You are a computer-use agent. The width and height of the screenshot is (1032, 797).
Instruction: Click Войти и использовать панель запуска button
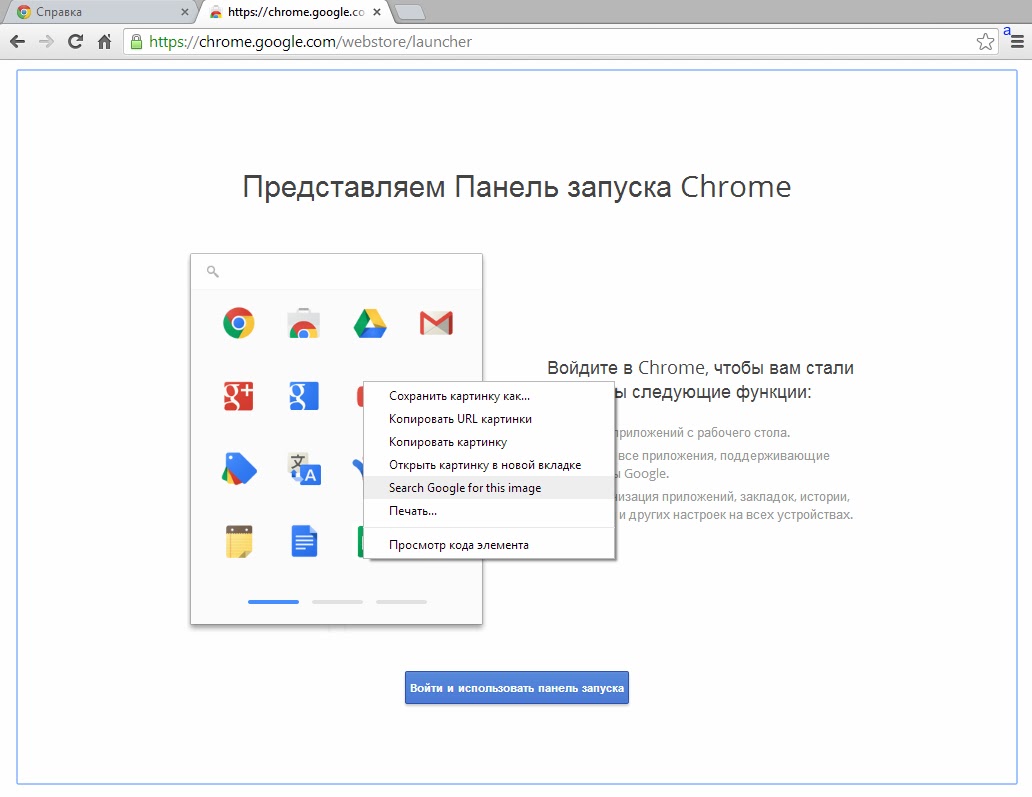click(517, 688)
